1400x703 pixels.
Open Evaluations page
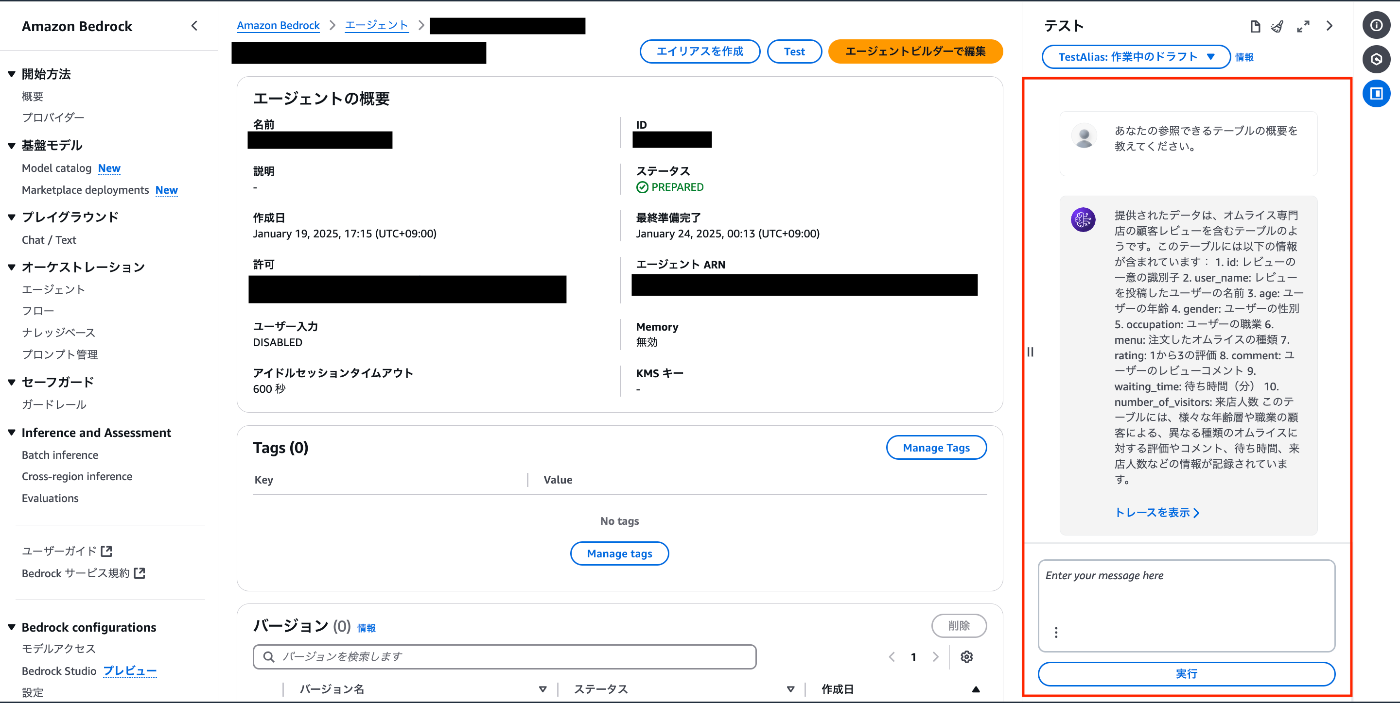(x=50, y=498)
